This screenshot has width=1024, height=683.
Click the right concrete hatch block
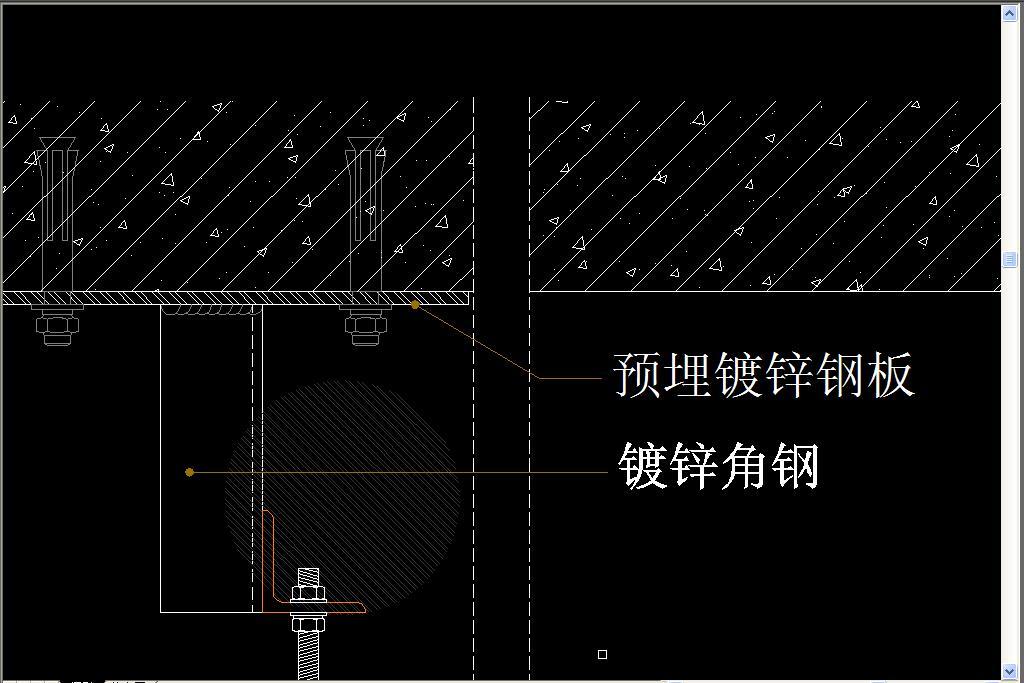coord(765,195)
